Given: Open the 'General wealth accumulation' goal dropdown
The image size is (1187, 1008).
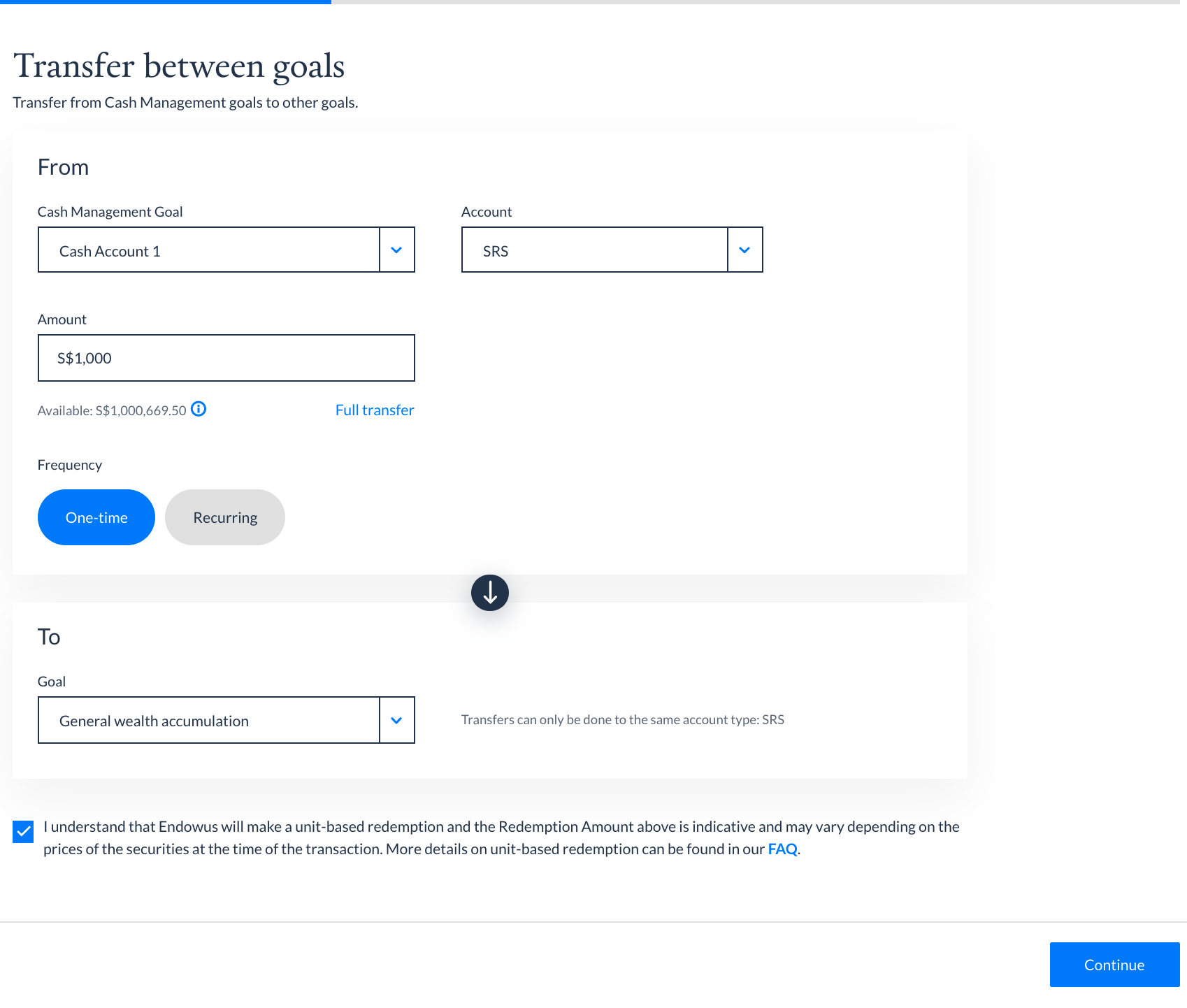Looking at the screenshot, I should (x=209, y=721).
